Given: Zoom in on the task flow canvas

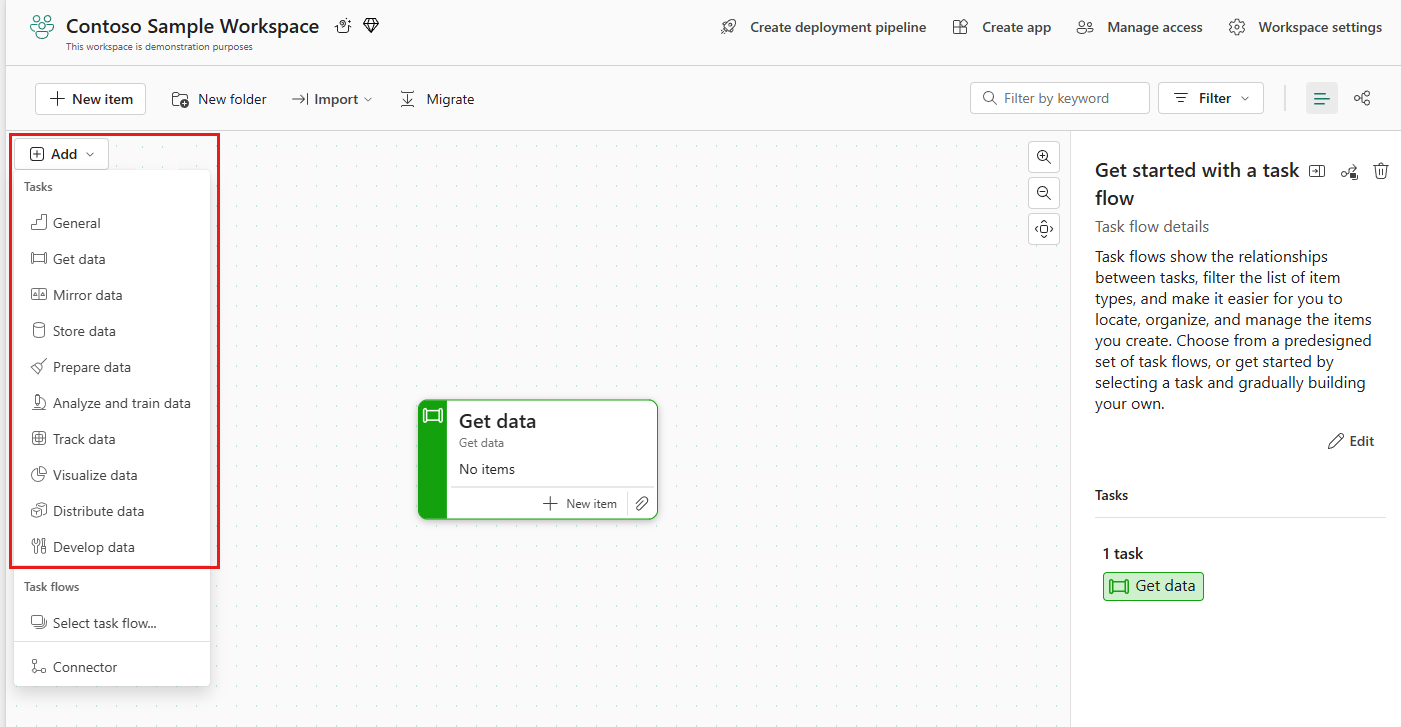Looking at the screenshot, I should coord(1043,156).
